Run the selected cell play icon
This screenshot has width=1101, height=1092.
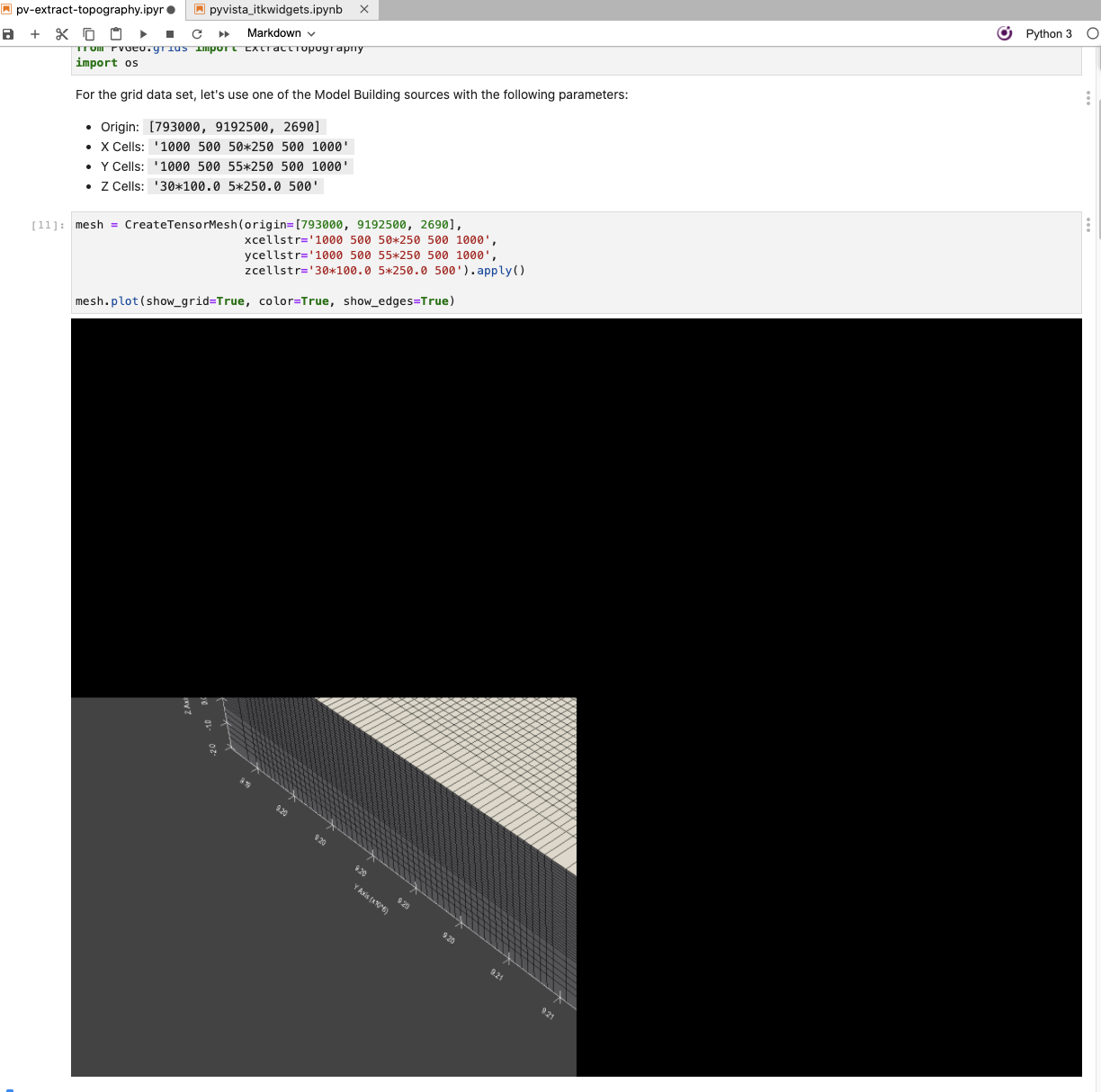click(x=143, y=34)
